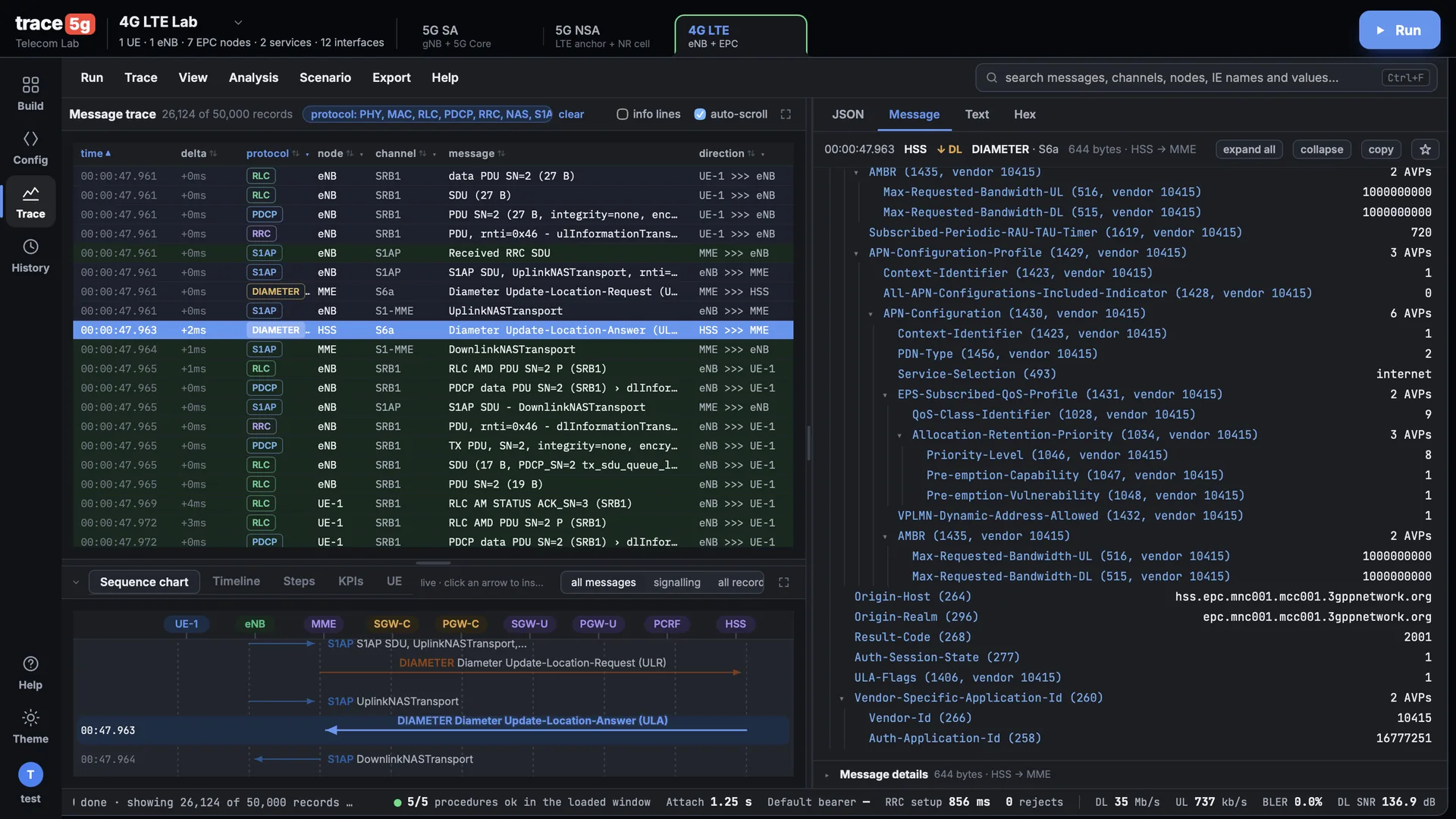Select the Diameter Update-Location-Request row
This screenshot has width=1456, height=819.
coord(433,292)
